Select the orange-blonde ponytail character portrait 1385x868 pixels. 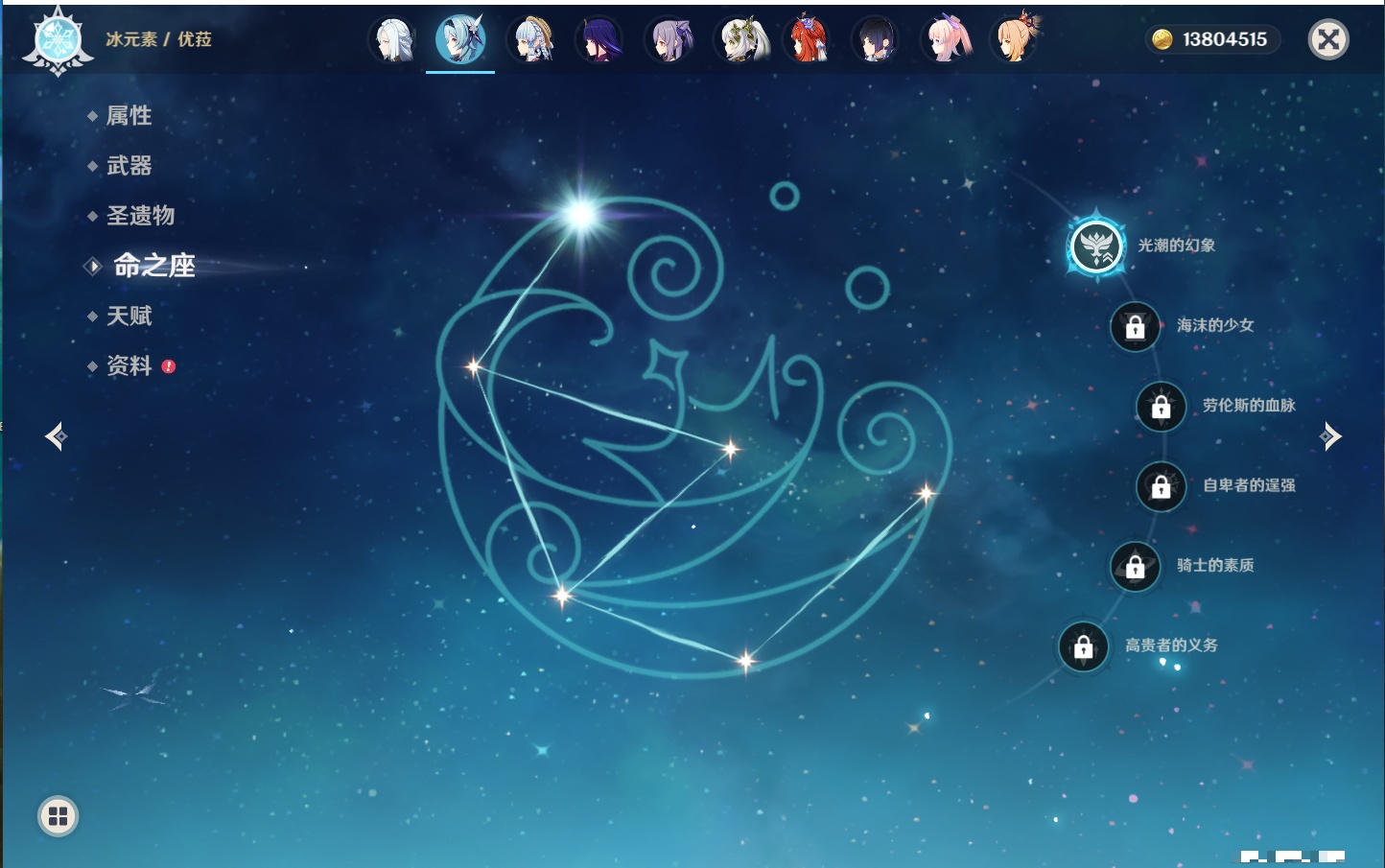tap(1014, 40)
